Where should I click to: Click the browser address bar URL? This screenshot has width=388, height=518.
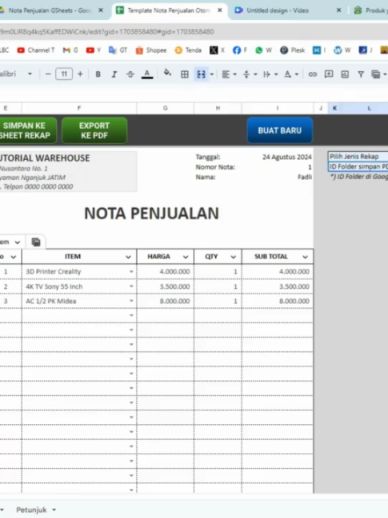(x=107, y=32)
